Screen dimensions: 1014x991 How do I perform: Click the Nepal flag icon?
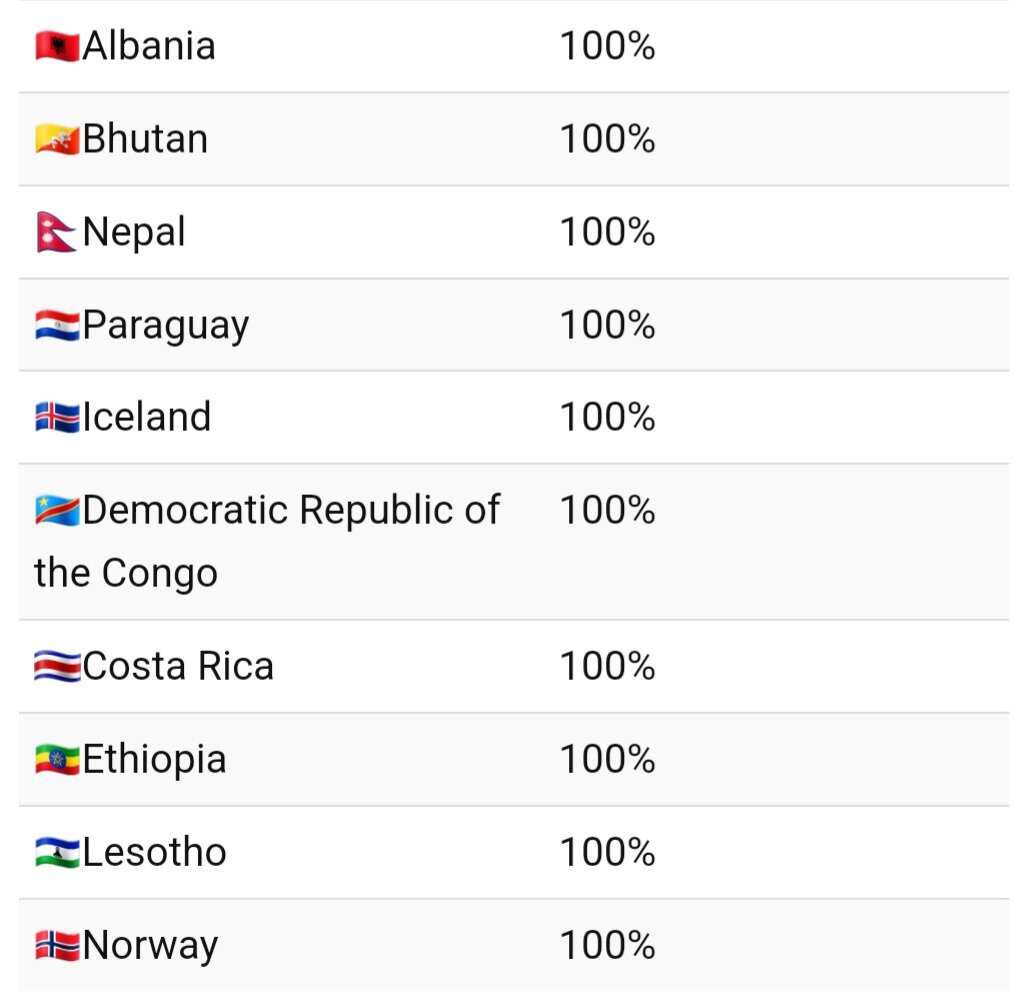[57, 232]
